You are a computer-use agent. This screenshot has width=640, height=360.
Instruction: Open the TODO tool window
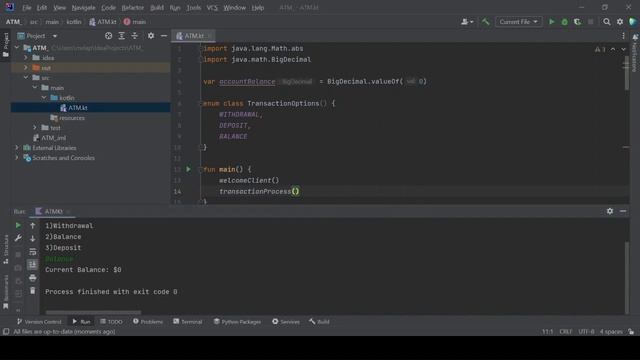tap(111, 322)
